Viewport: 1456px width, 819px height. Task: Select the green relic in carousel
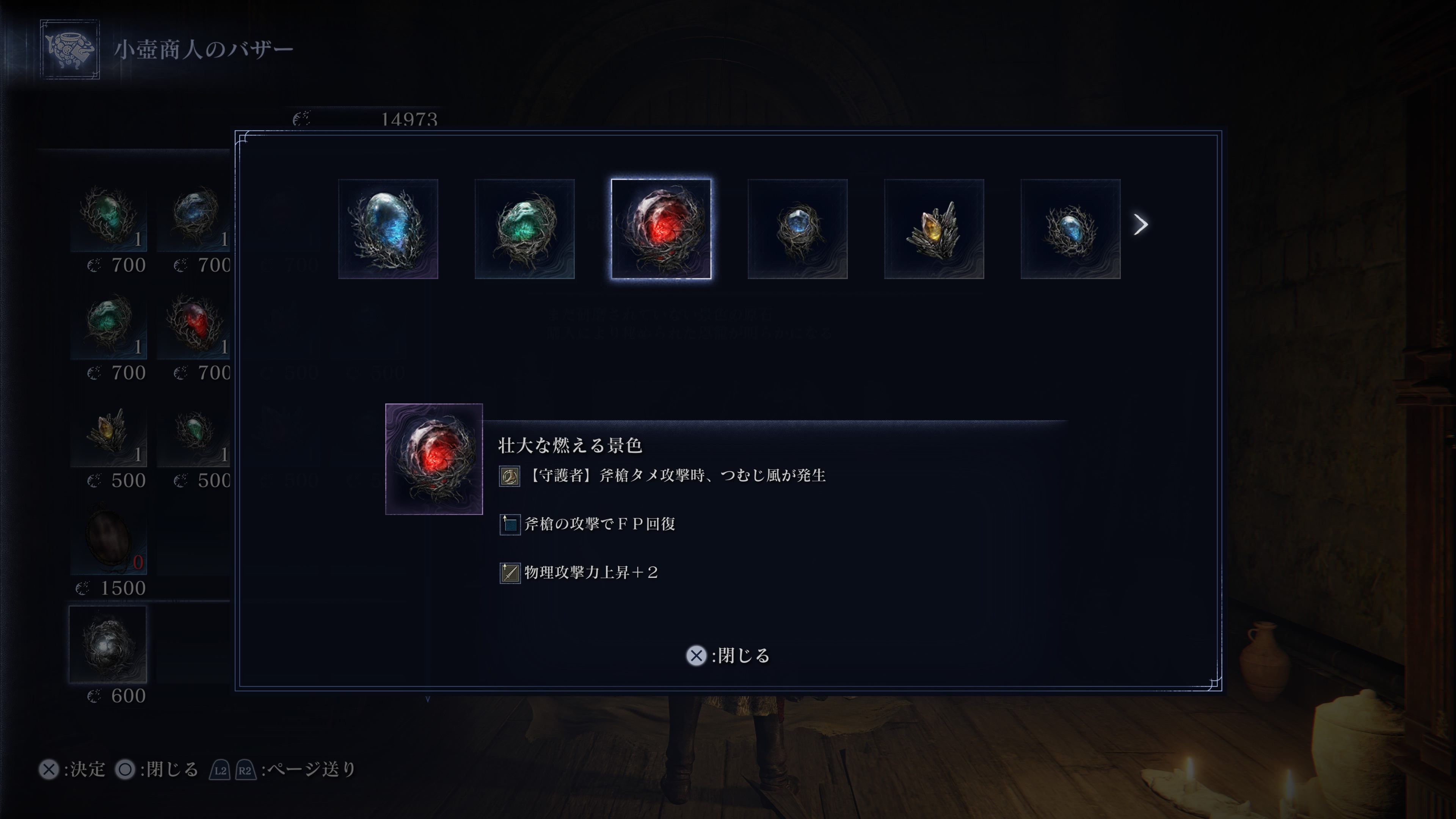524,229
